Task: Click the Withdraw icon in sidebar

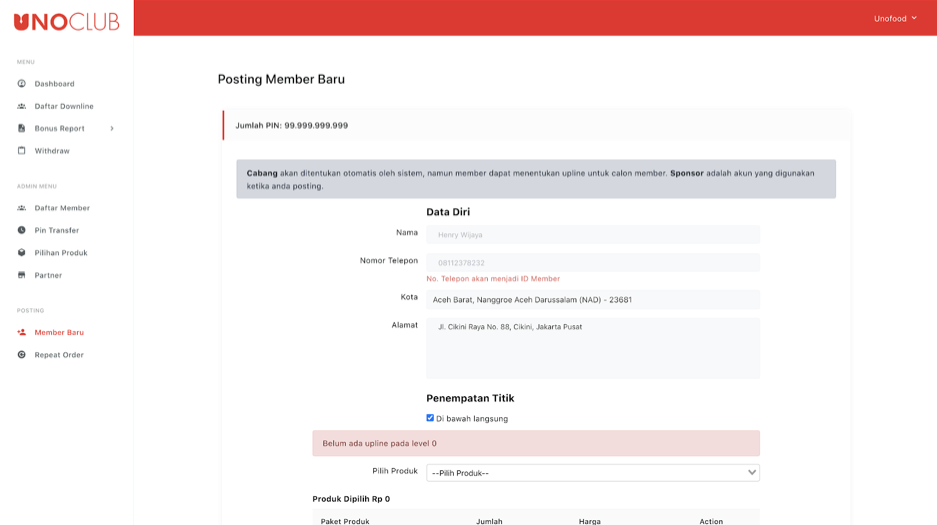Action: pos(22,151)
